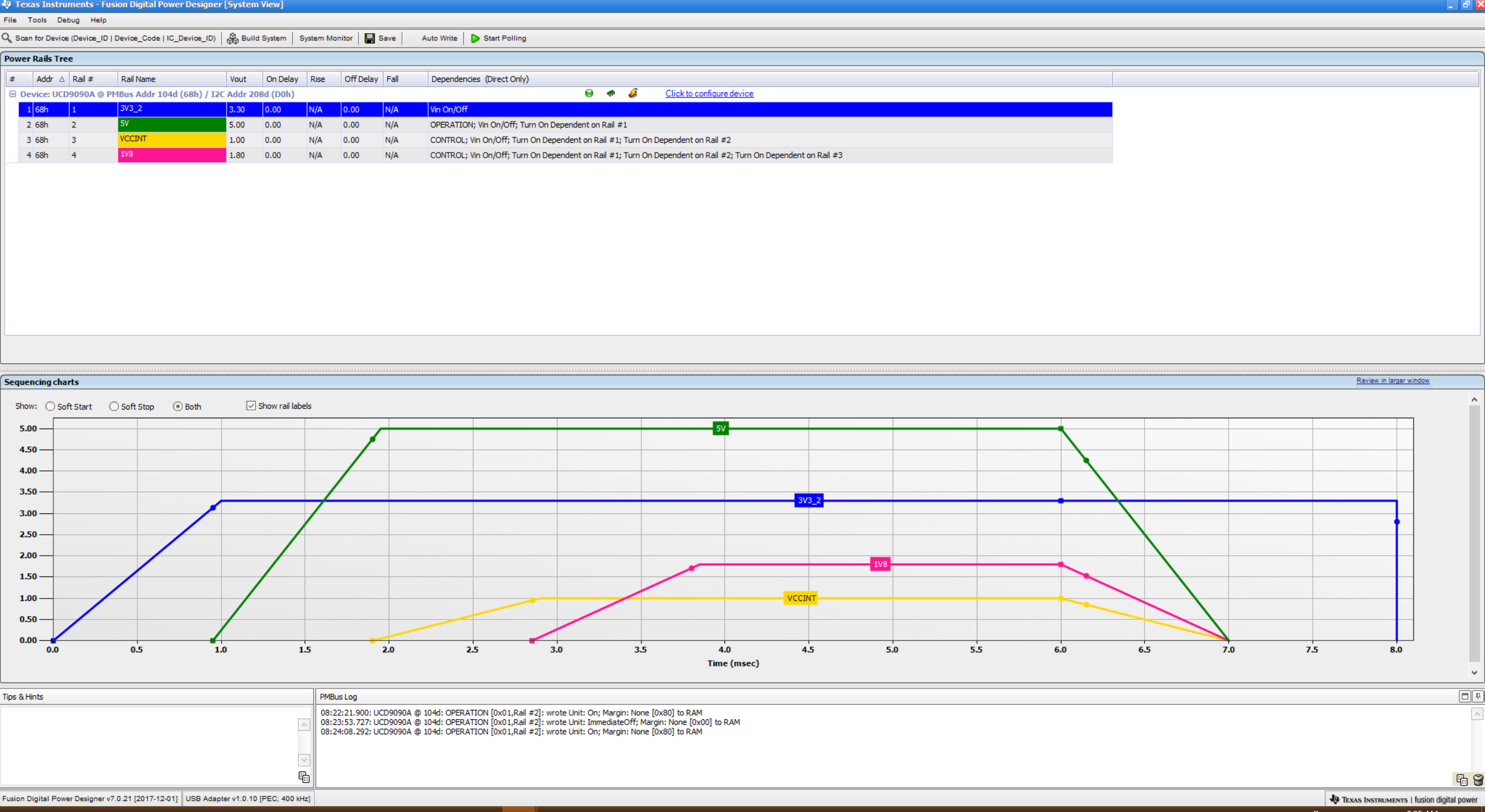Click the lightning bolt device icon
The width and height of the screenshot is (1485, 812).
633,93
